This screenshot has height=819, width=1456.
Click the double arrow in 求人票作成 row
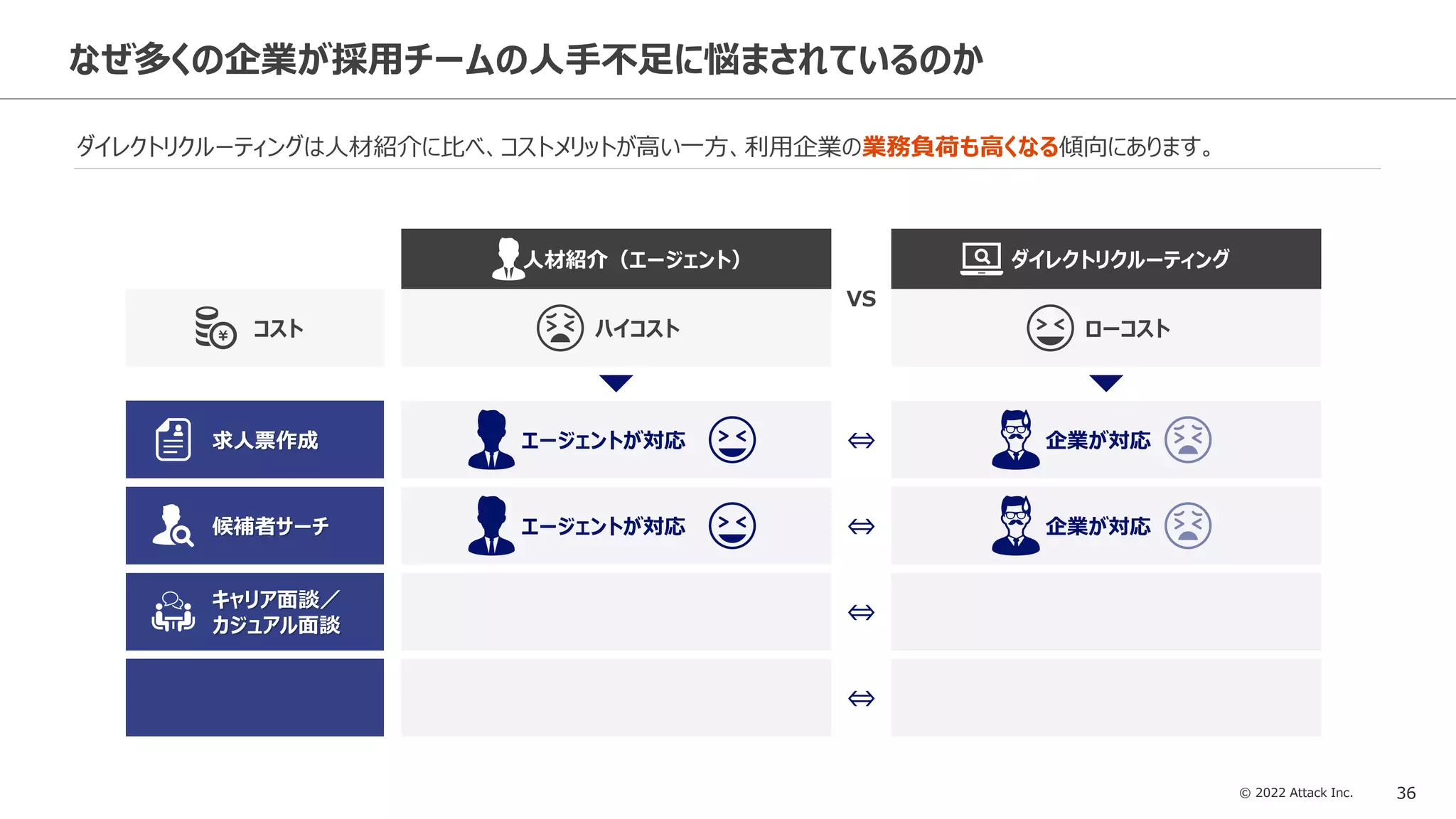tap(861, 441)
